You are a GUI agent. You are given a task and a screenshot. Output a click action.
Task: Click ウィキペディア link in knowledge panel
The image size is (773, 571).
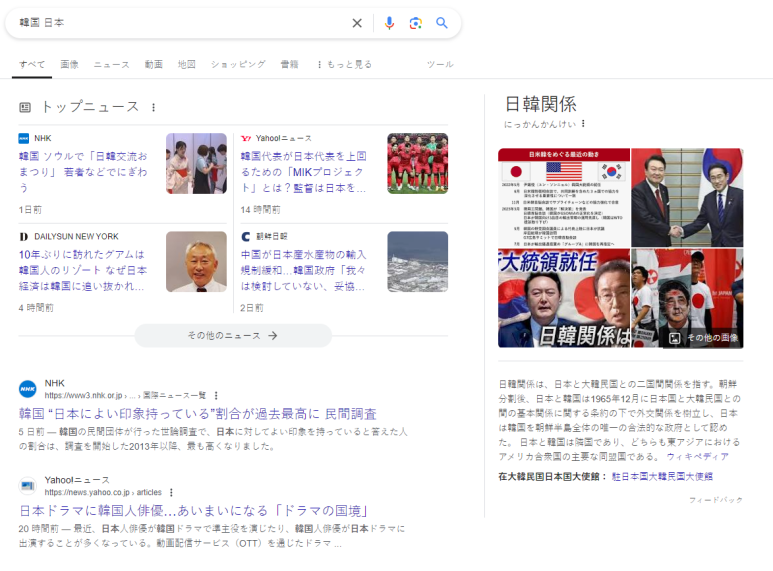698,457
